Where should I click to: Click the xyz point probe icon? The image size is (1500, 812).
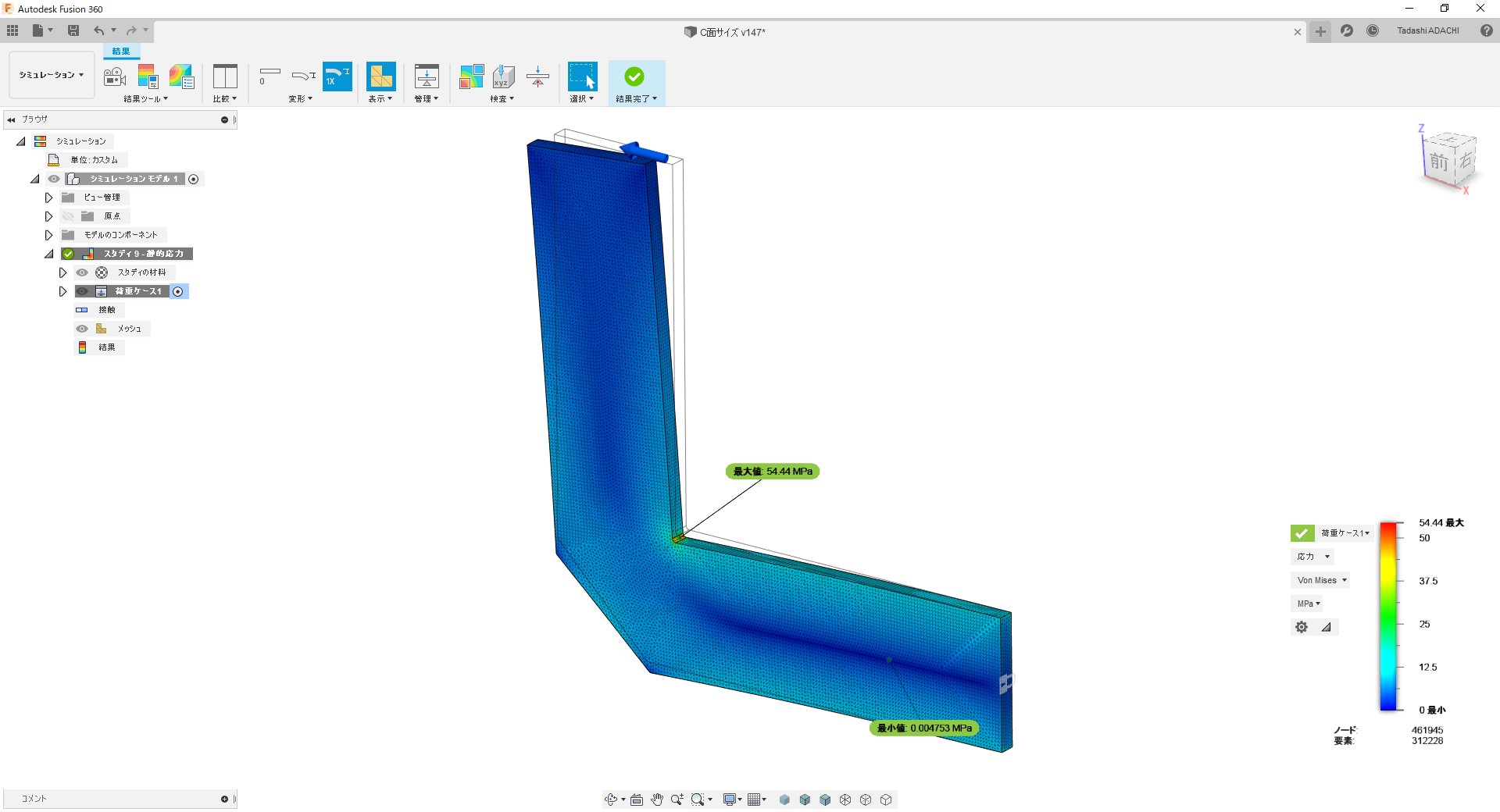[x=504, y=77]
